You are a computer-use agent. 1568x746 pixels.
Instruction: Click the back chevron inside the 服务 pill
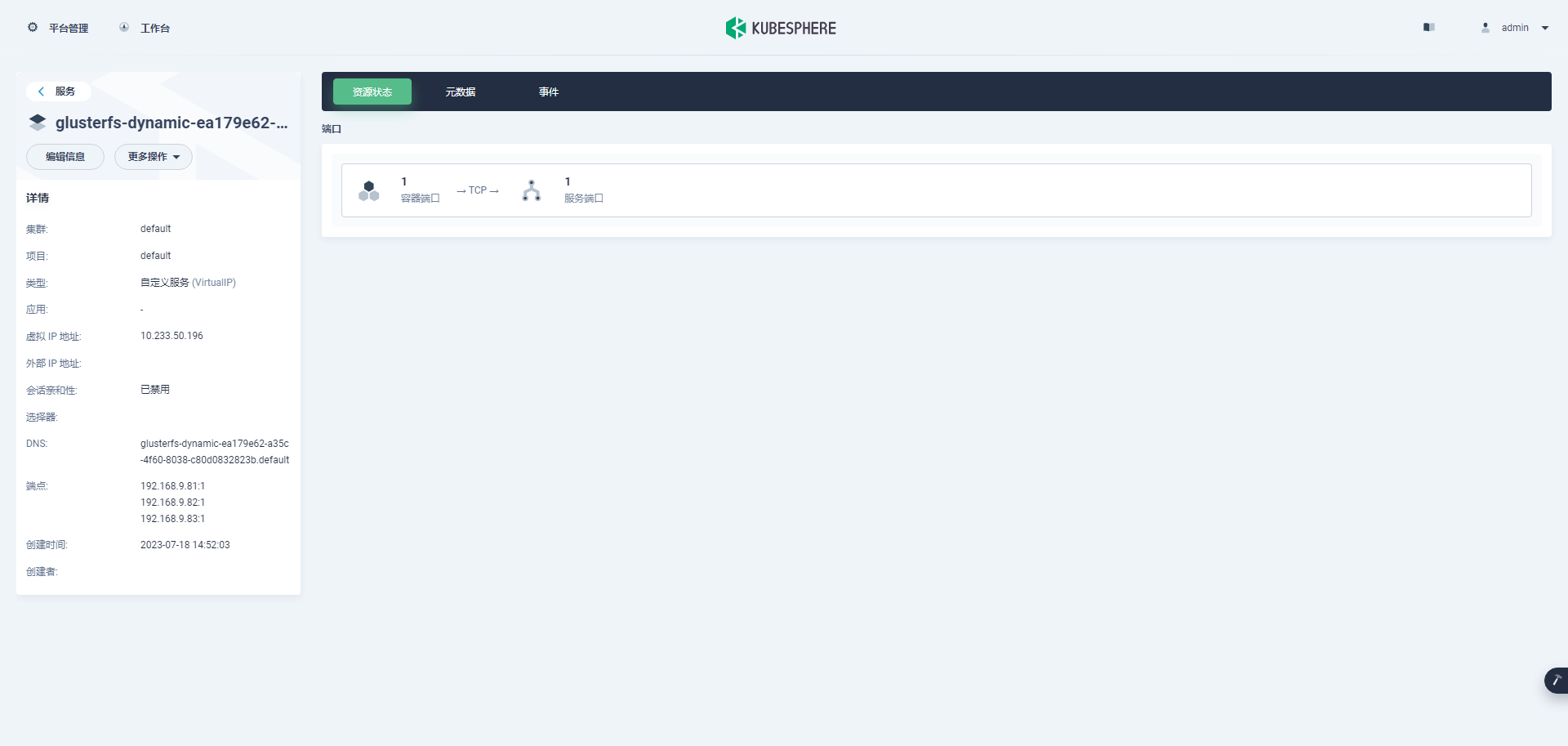point(41,92)
